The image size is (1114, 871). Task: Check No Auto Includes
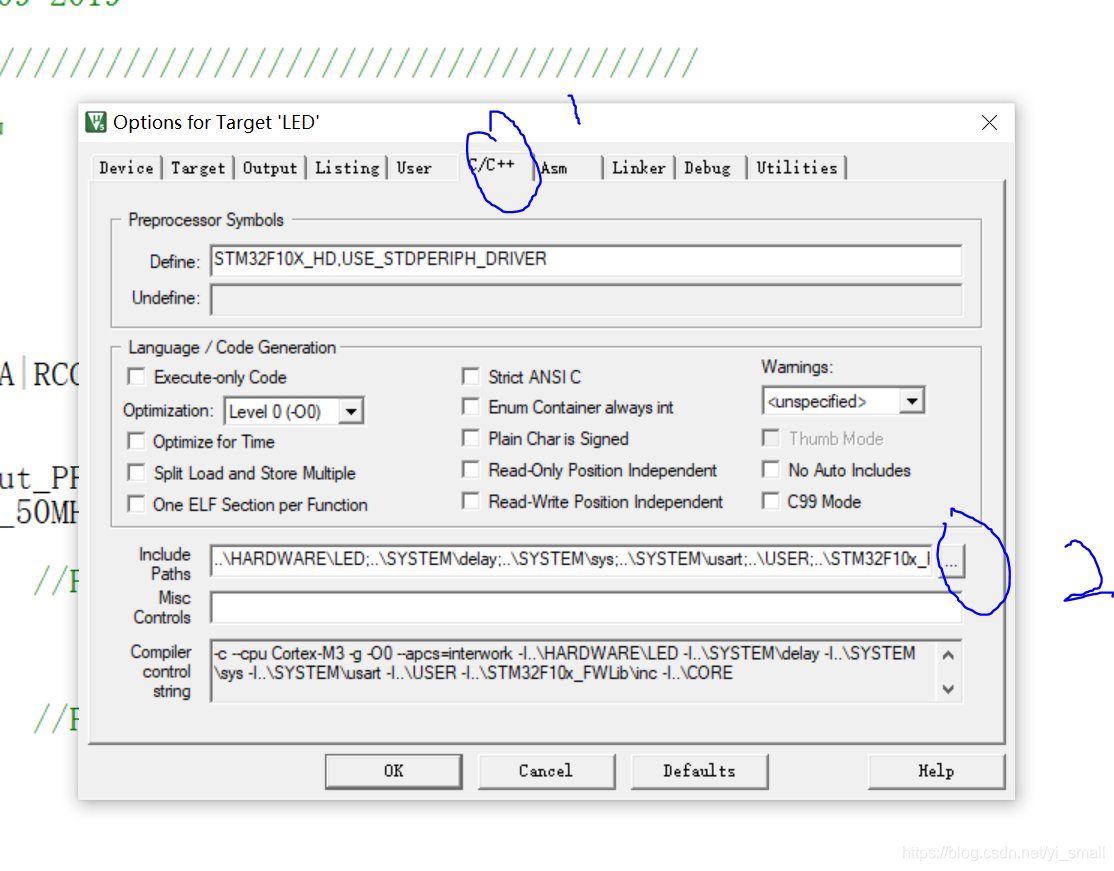771,470
